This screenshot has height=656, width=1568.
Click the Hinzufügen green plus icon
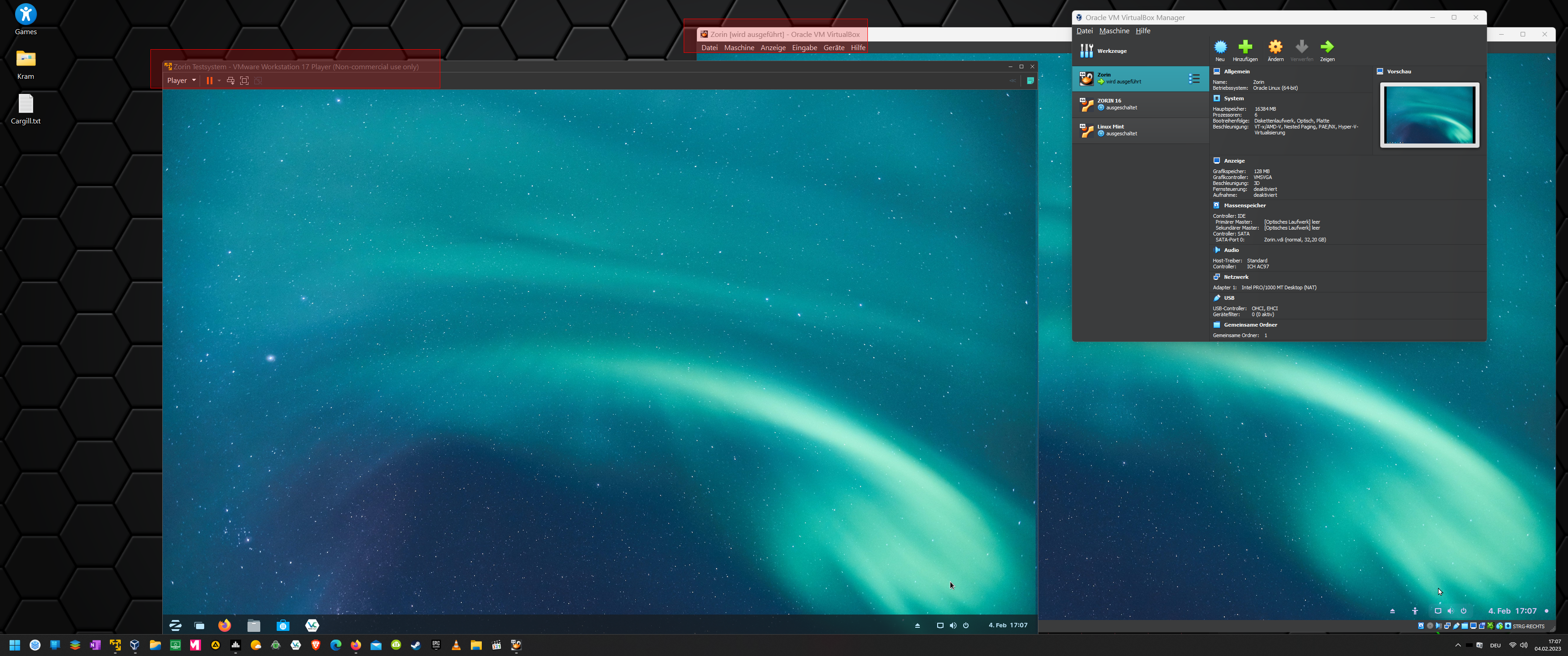tap(1245, 47)
